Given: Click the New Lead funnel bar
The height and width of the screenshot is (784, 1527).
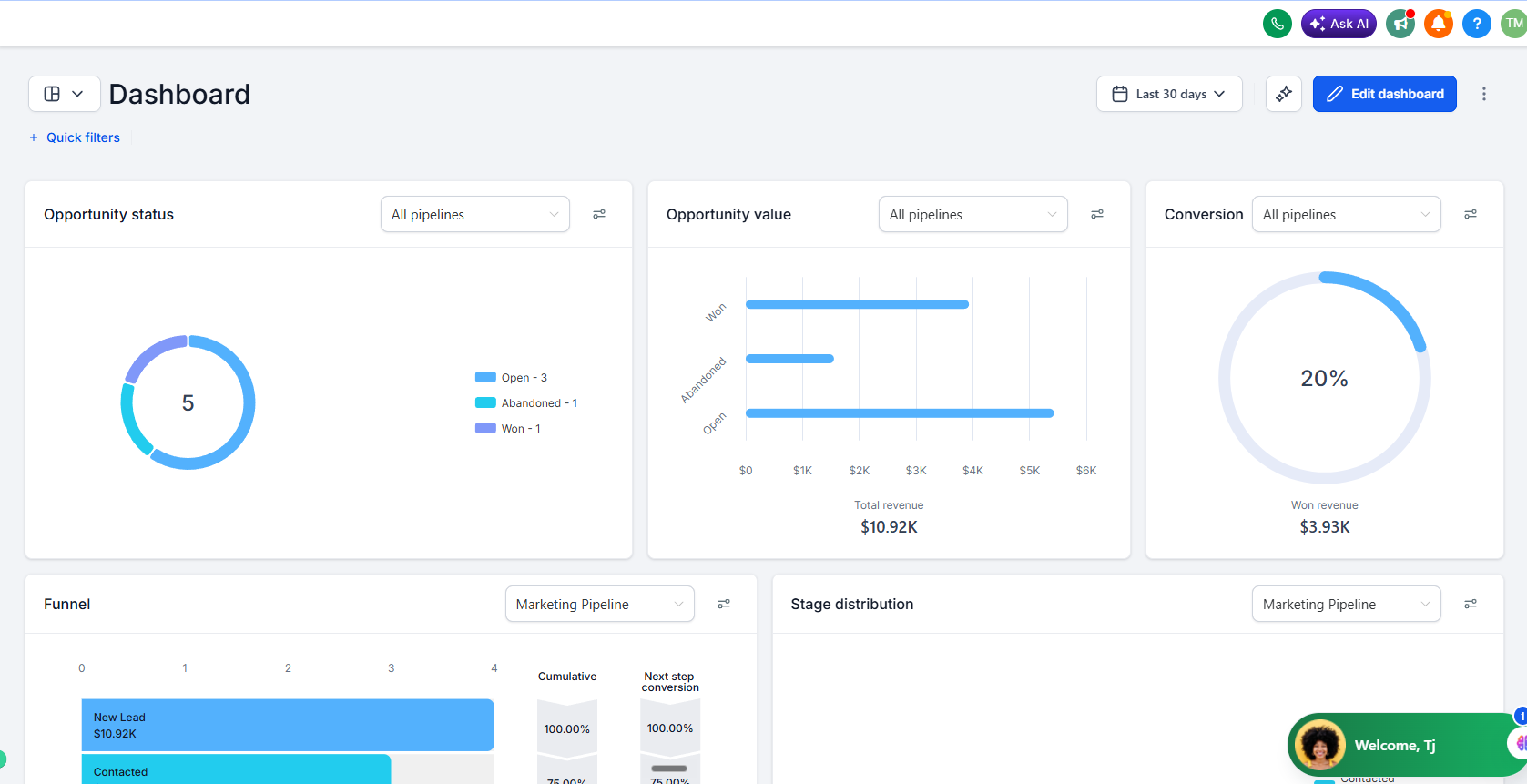Looking at the screenshot, I should click(288, 725).
